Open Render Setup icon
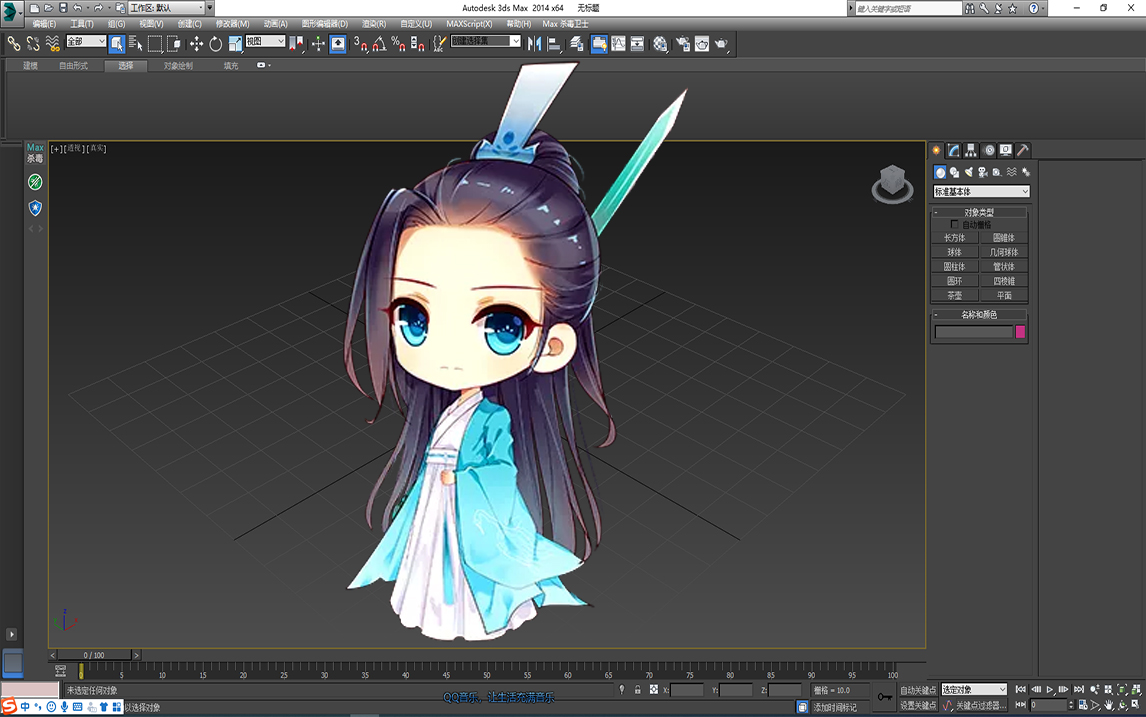 683,44
